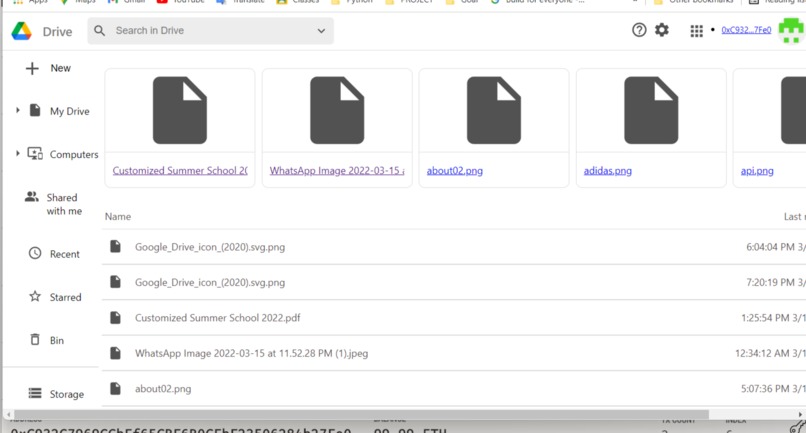Click the Recent clock icon
Screen dimensions: 806x433
35,253
